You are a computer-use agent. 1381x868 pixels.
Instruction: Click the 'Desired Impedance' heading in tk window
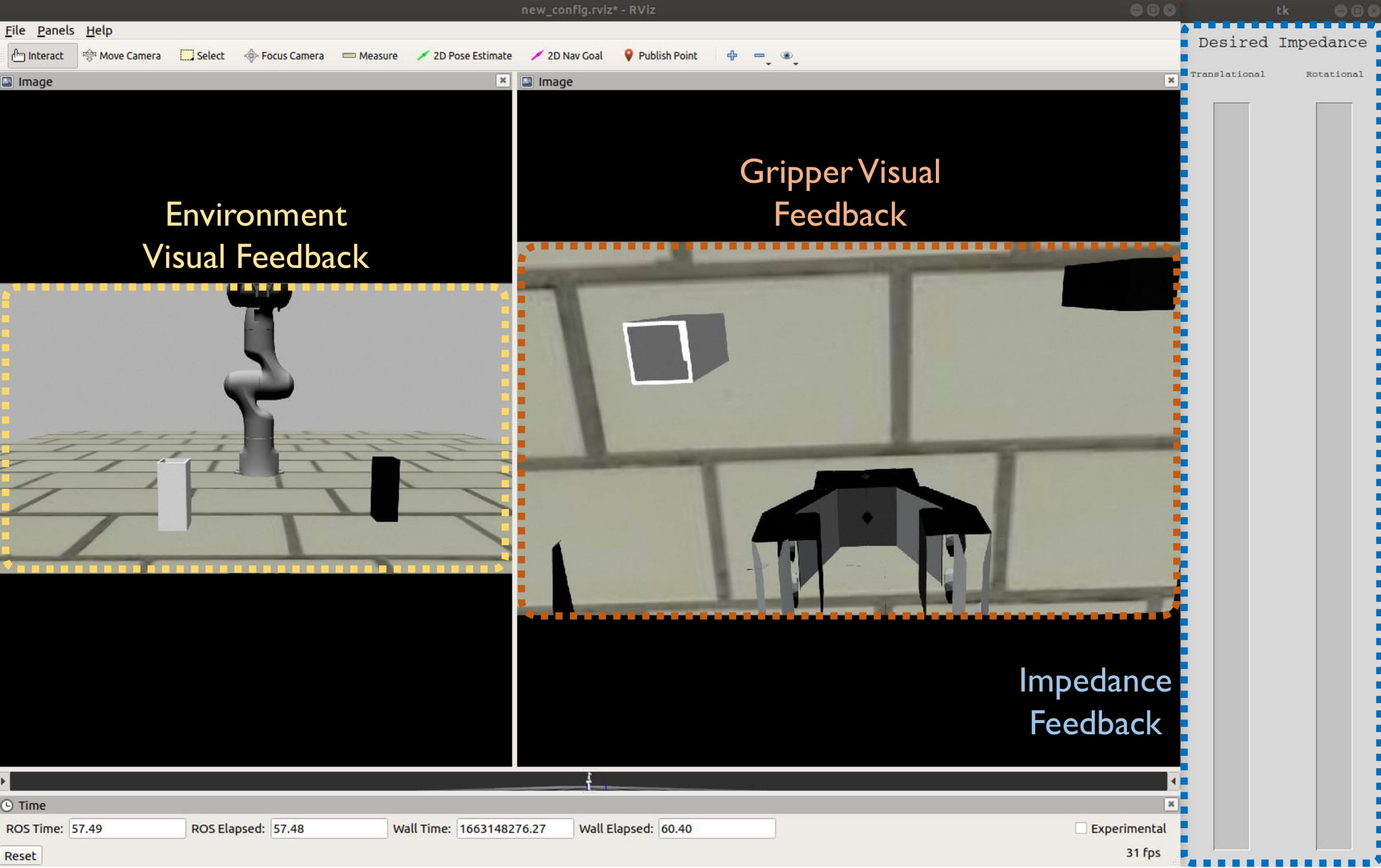click(x=1282, y=42)
